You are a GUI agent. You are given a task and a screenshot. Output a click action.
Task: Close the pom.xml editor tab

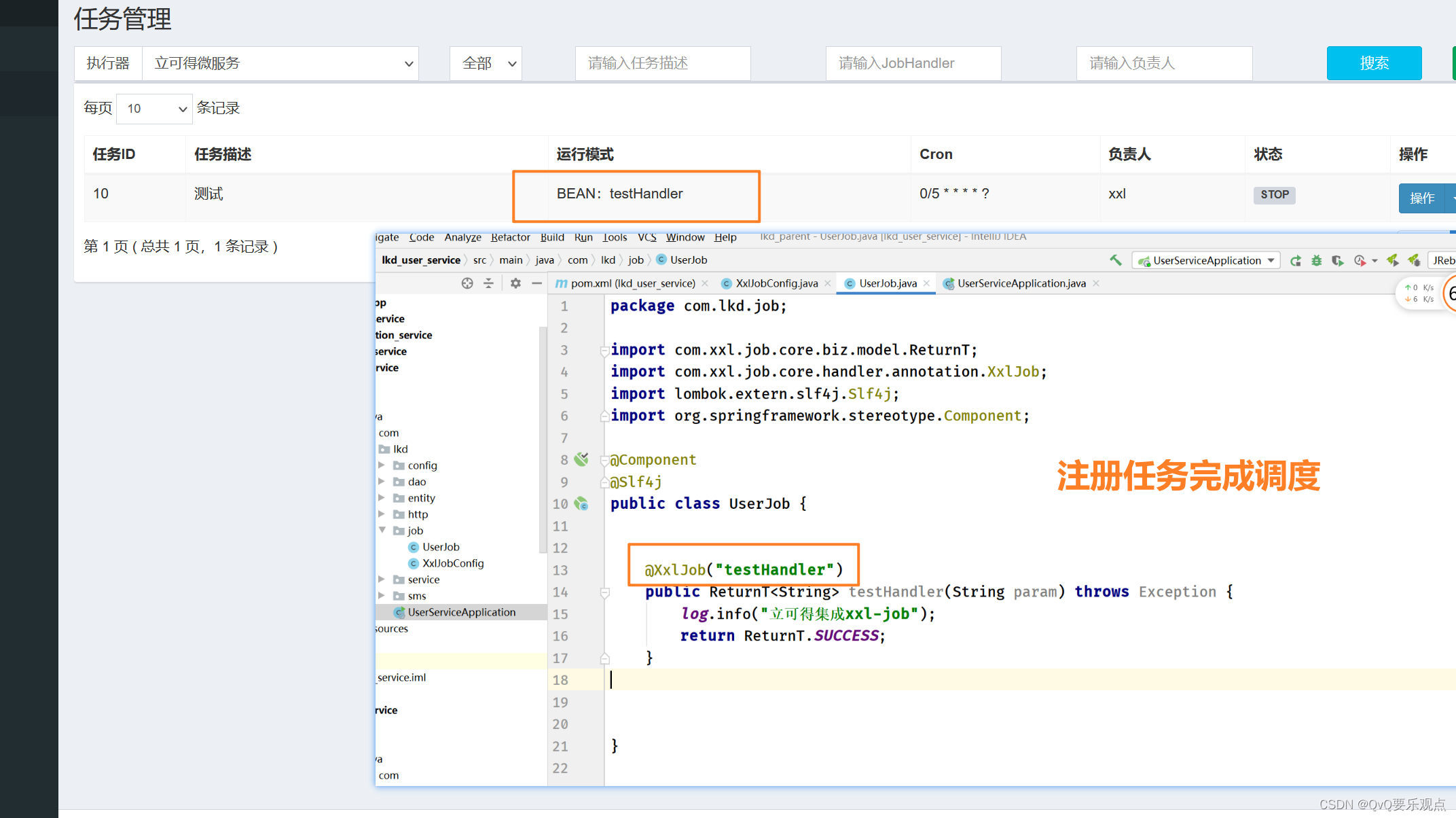[705, 283]
